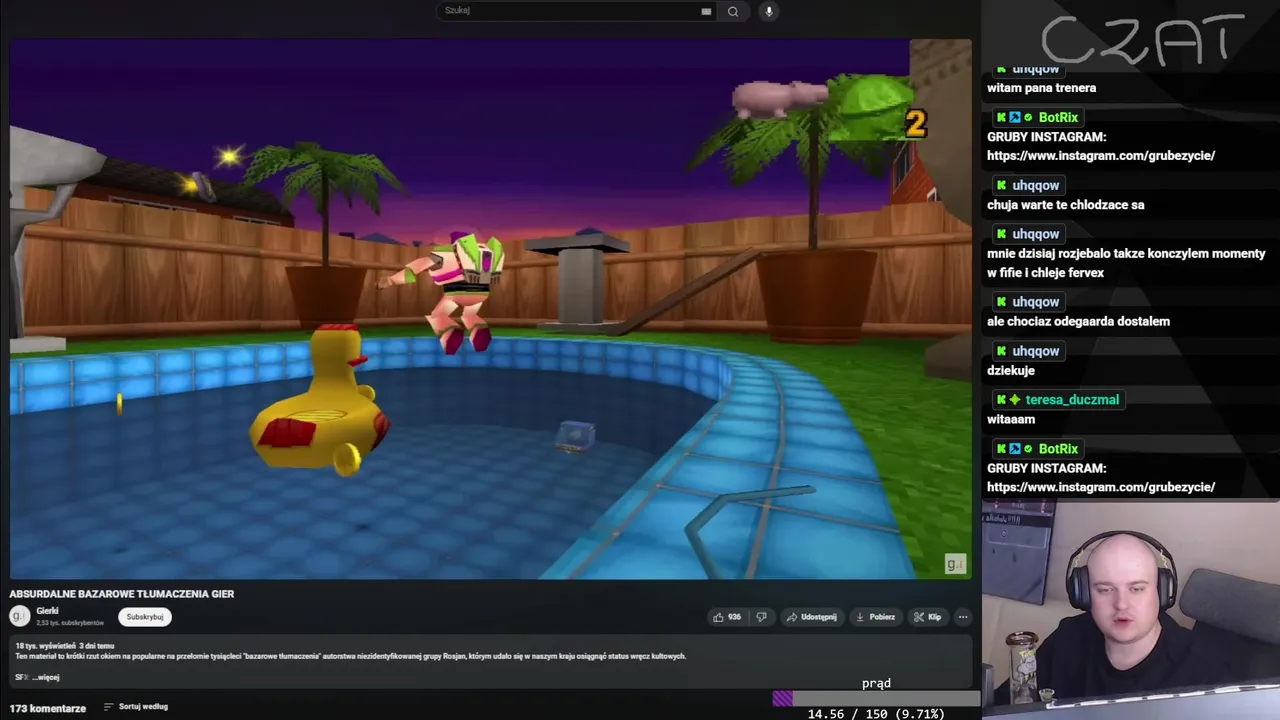1280x720 pixels.
Task: Click the green badge icon beside teresa_duczmal
Action: 1015,400
